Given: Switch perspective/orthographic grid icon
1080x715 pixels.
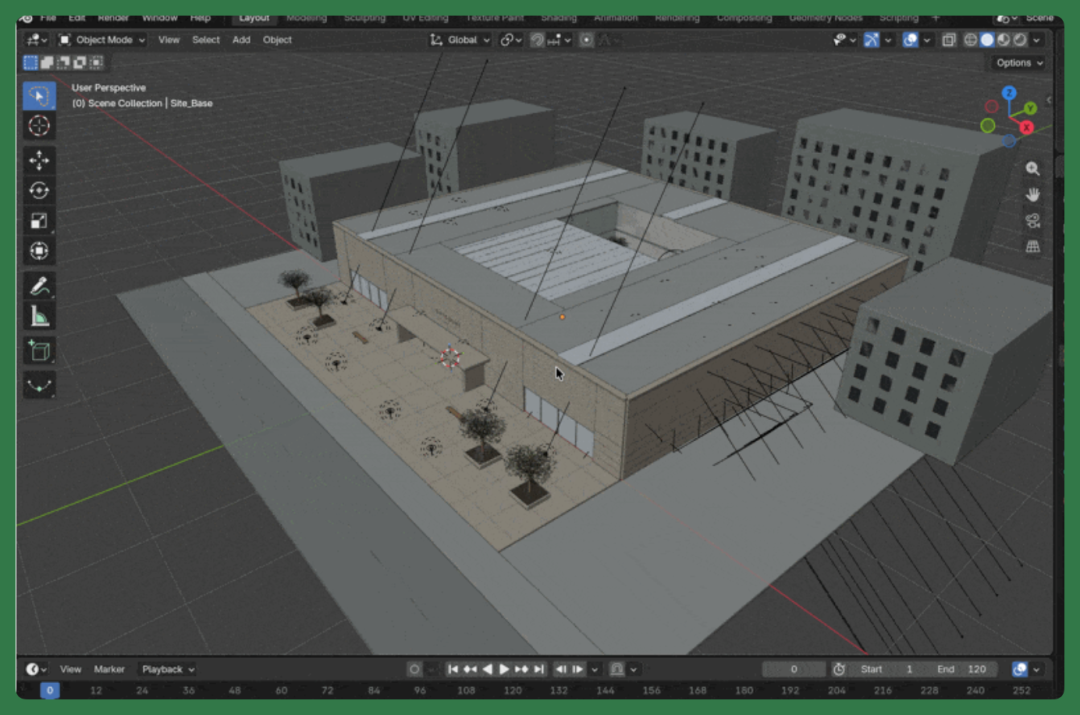Looking at the screenshot, I should [1032, 247].
